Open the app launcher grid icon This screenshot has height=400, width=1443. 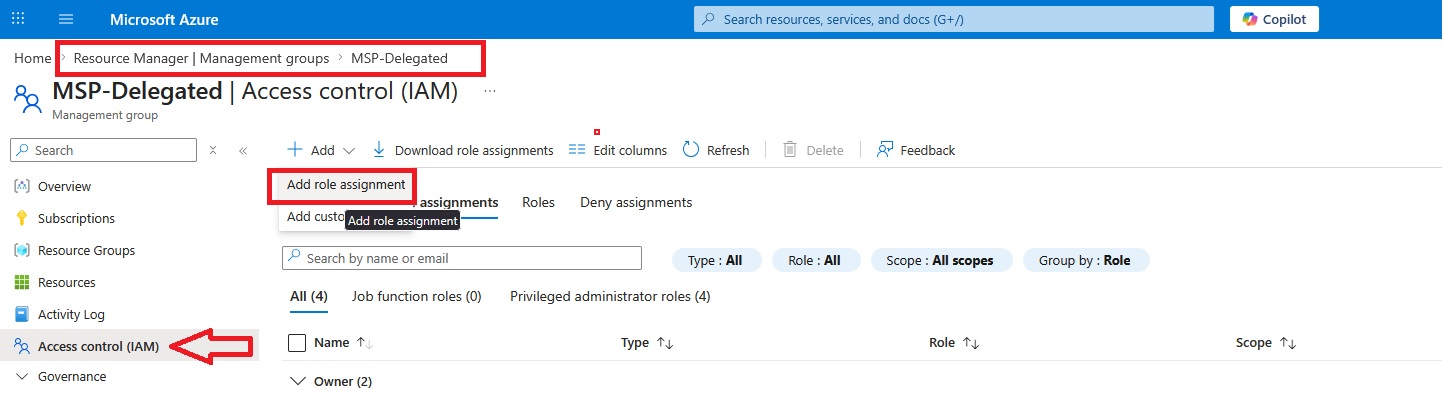(x=20, y=19)
